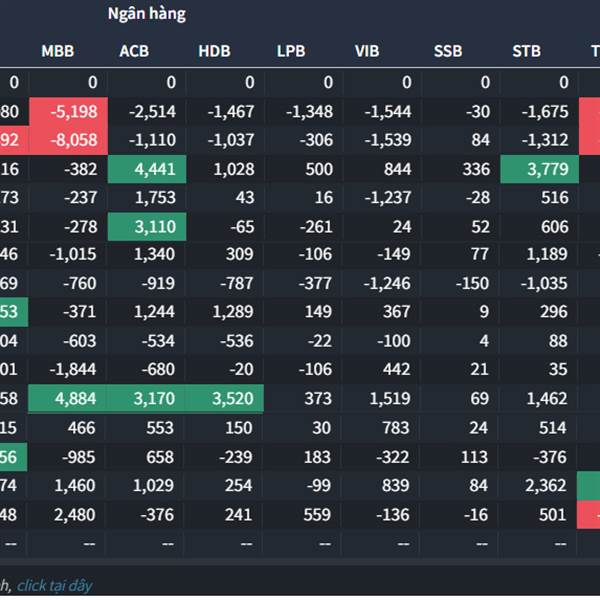This screenshot has height=600, width=600.
Task: Click the -1,110 value under ACB
Action: (x=152, y=140)
